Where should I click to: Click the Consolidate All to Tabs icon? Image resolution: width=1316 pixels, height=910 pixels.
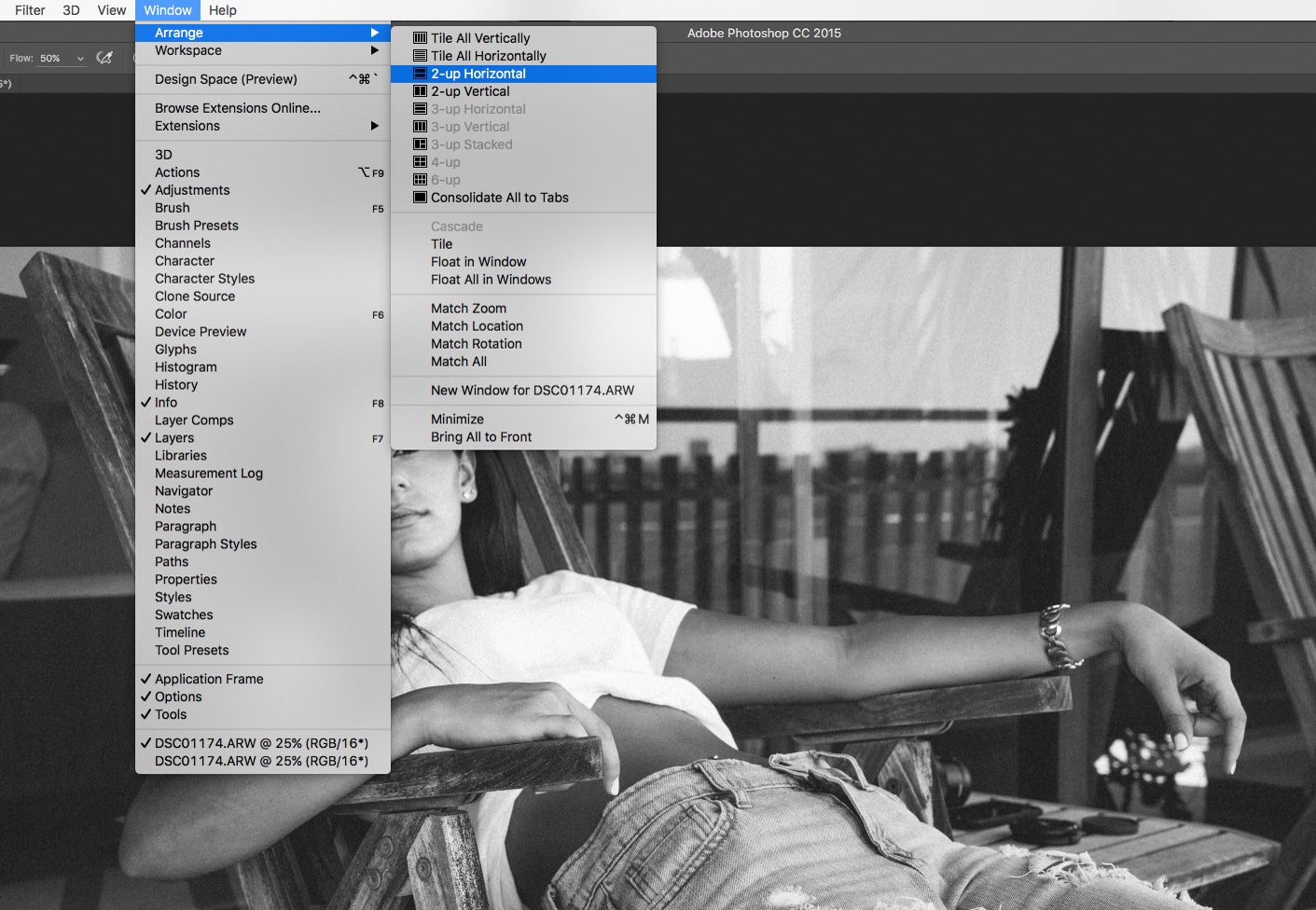420,198
